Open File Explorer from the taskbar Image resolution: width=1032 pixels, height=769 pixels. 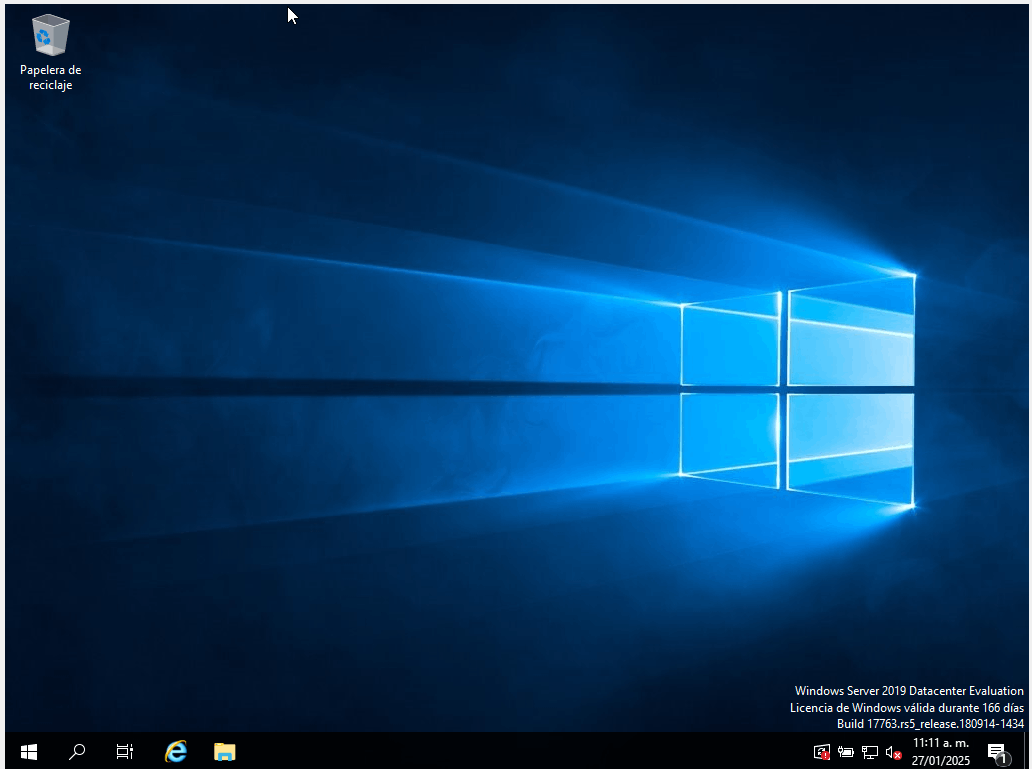(224, 751)
